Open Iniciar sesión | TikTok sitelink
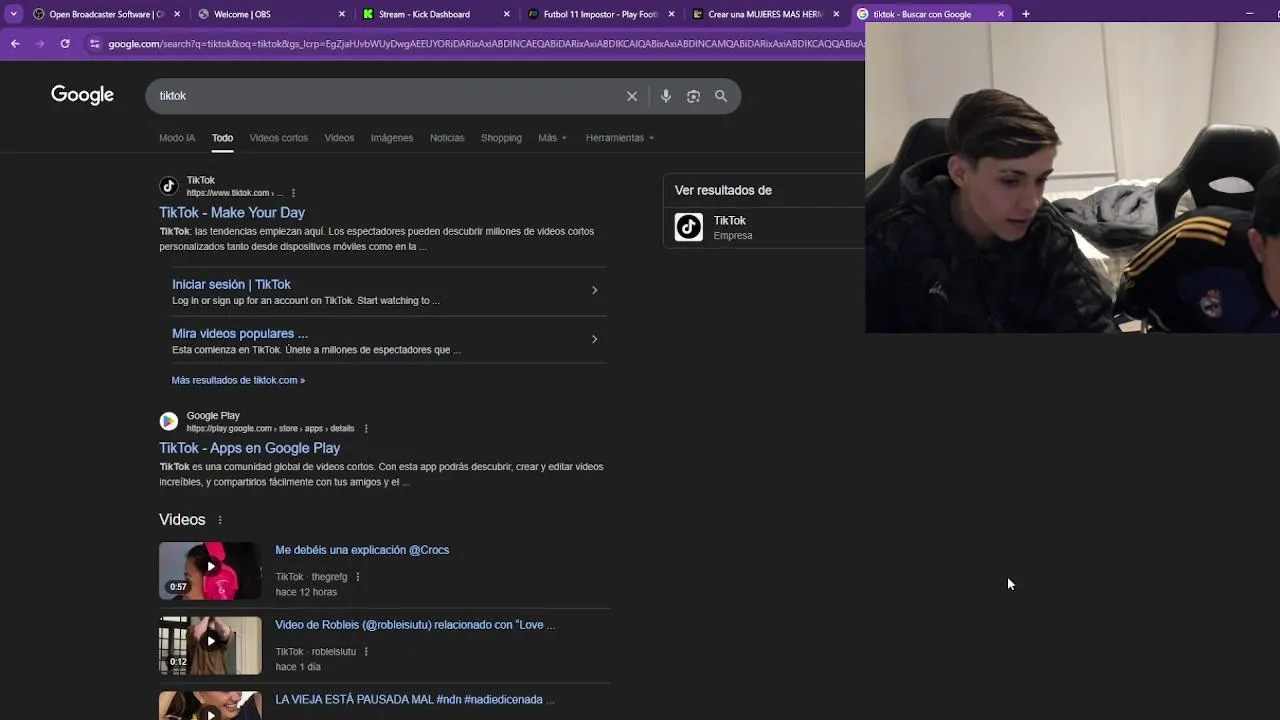 click(x=231, y=284)
